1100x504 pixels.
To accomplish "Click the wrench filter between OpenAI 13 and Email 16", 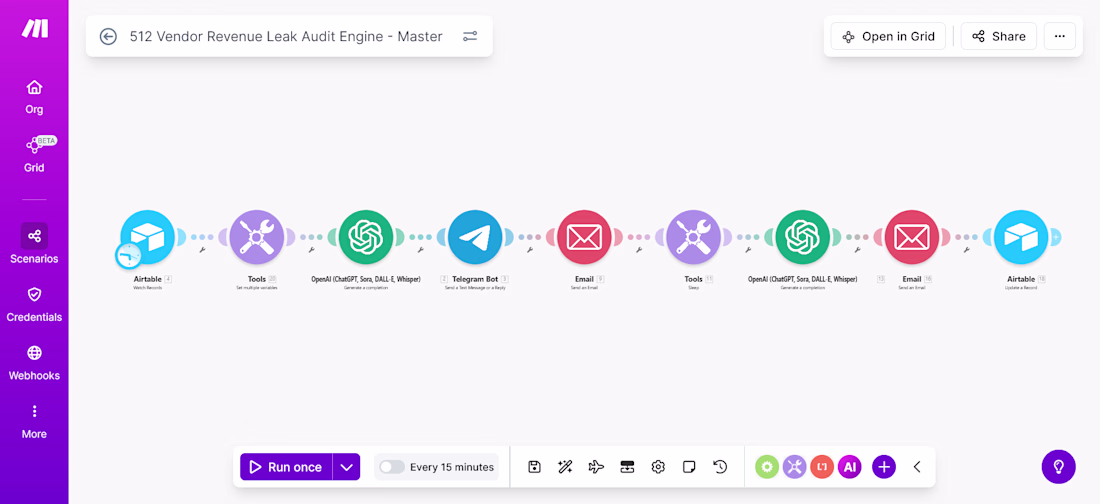I will click(x=857, y=249).
